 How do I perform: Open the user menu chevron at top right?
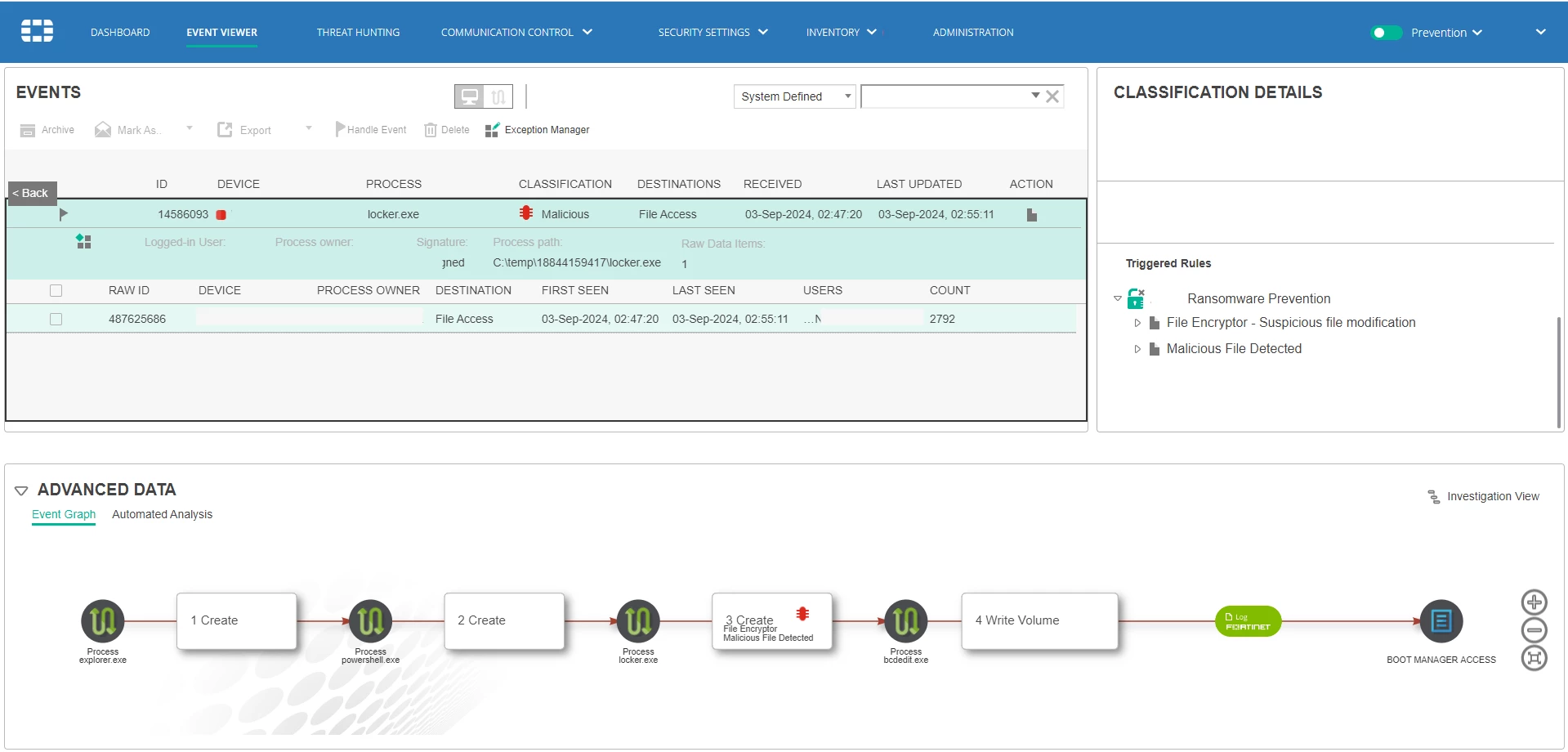[1540, 32]
